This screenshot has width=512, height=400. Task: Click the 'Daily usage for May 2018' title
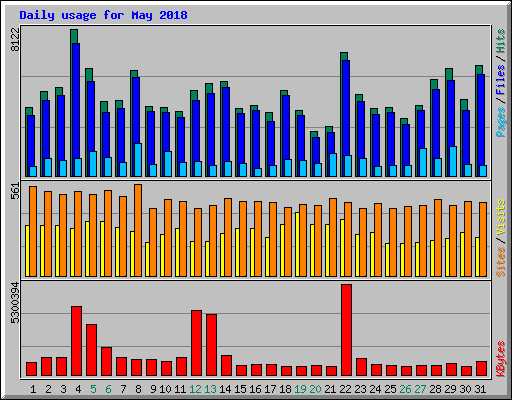pos(103,15)
